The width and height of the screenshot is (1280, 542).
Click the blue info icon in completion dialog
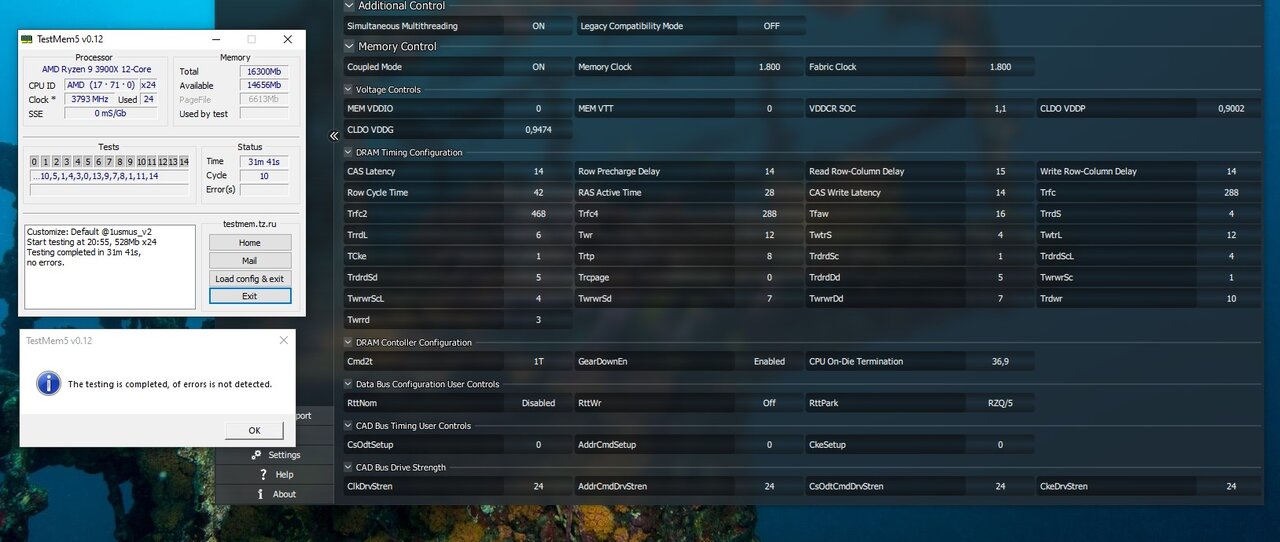pos(48,384)
